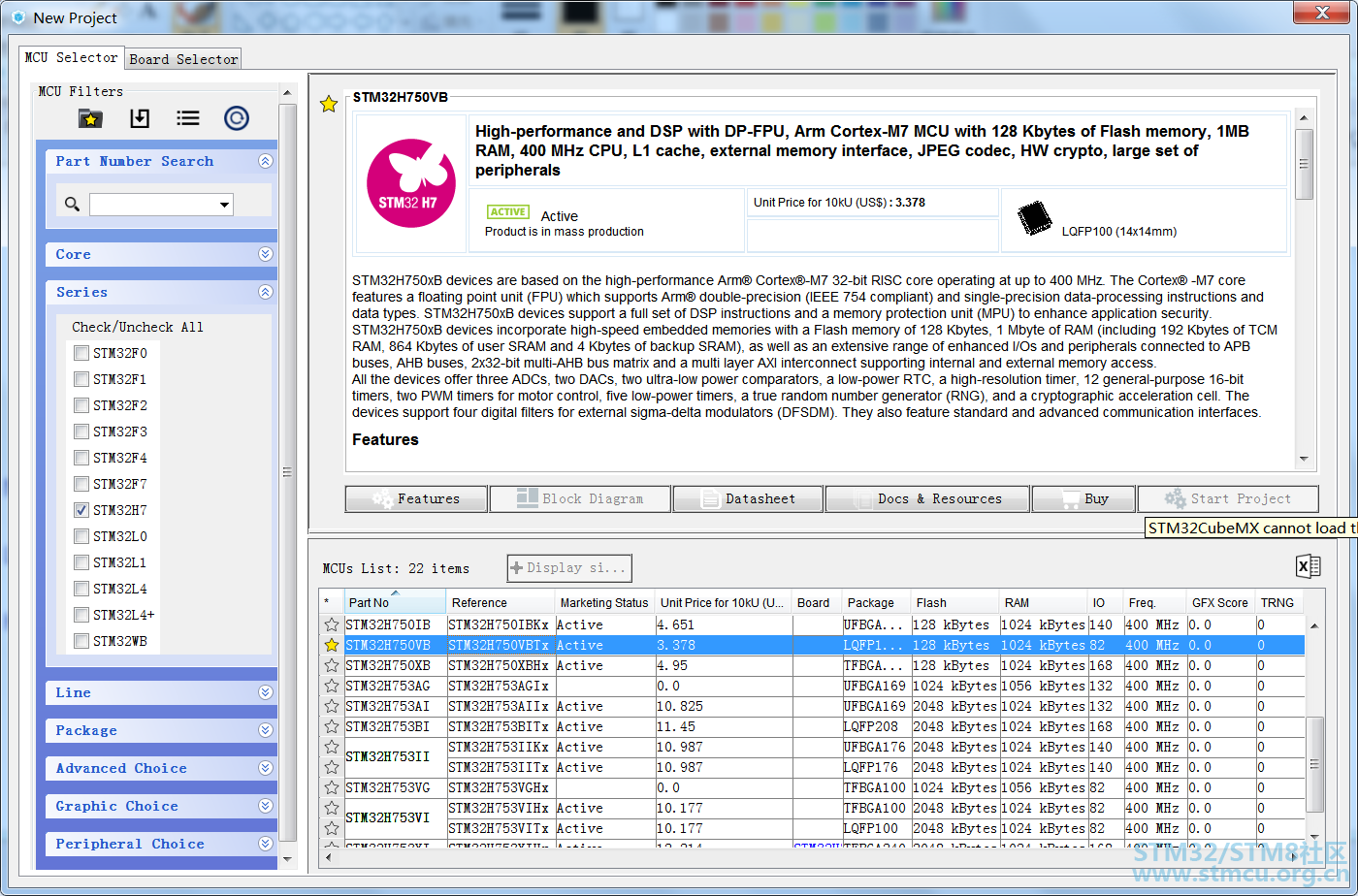1358x896 pixels.
Task: Expand the Peripheral Choice section
Action: pos(265,844)
